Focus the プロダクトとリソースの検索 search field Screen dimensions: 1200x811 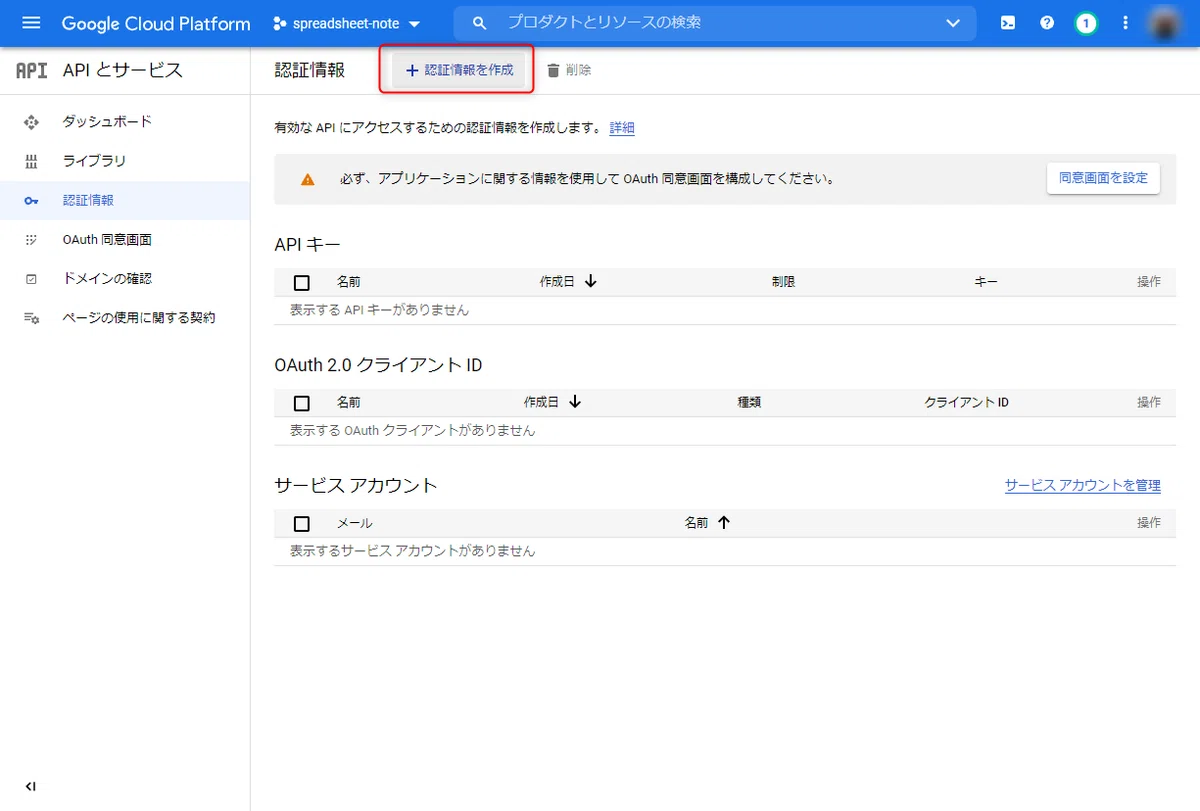715,23
